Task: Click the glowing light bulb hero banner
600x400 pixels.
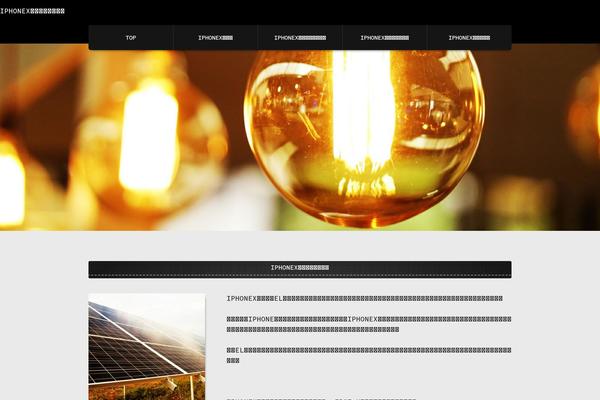Action: coord(300,137)
